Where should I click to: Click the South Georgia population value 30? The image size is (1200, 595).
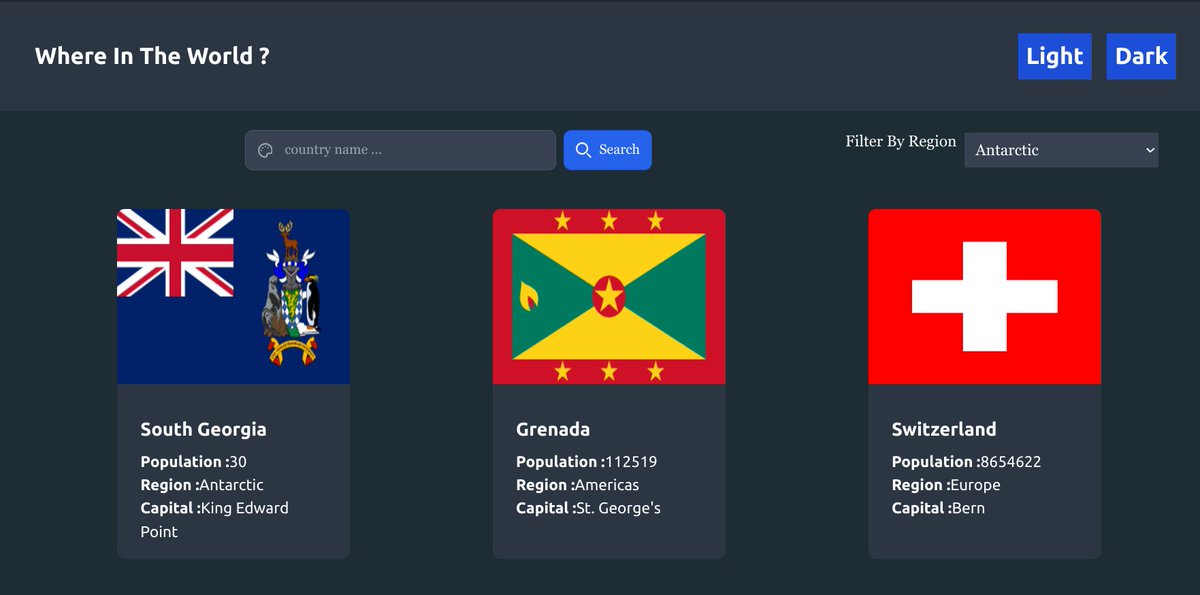coord(237,462)
